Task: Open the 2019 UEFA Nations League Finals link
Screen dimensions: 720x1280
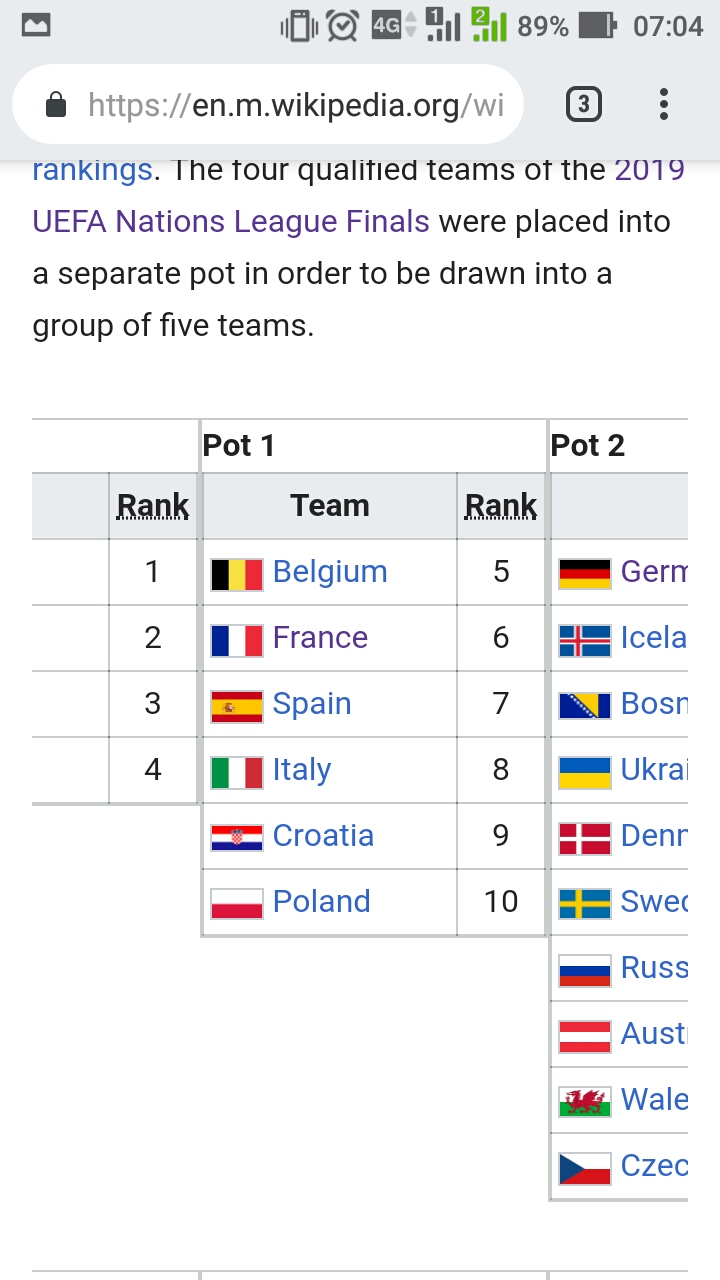Action: pyautogui.click(x=359, y=195)
